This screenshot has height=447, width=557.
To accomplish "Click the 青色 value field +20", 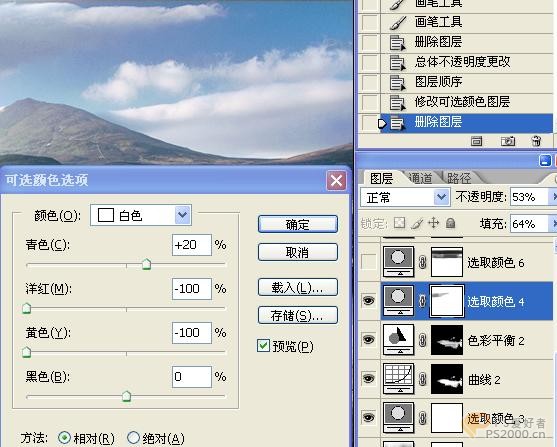I will click(x=192, y=245).
